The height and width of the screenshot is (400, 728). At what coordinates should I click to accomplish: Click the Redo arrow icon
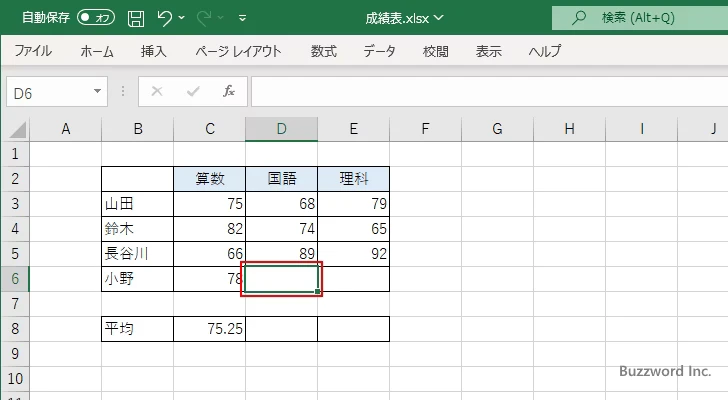coord(204,18)
